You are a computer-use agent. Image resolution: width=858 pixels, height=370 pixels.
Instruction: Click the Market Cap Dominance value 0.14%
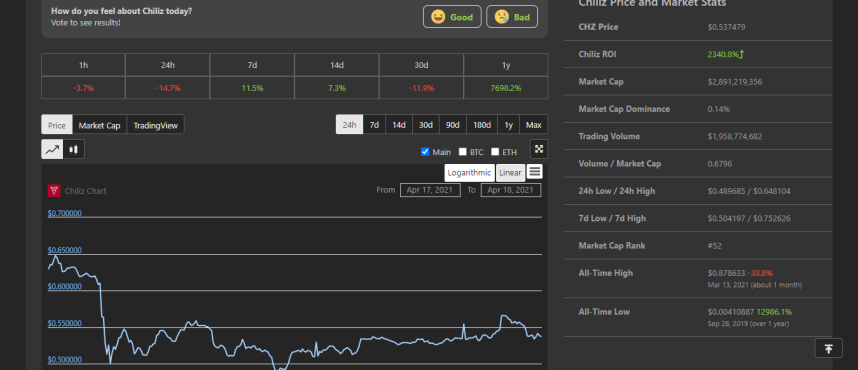click(x=718, y=109)
